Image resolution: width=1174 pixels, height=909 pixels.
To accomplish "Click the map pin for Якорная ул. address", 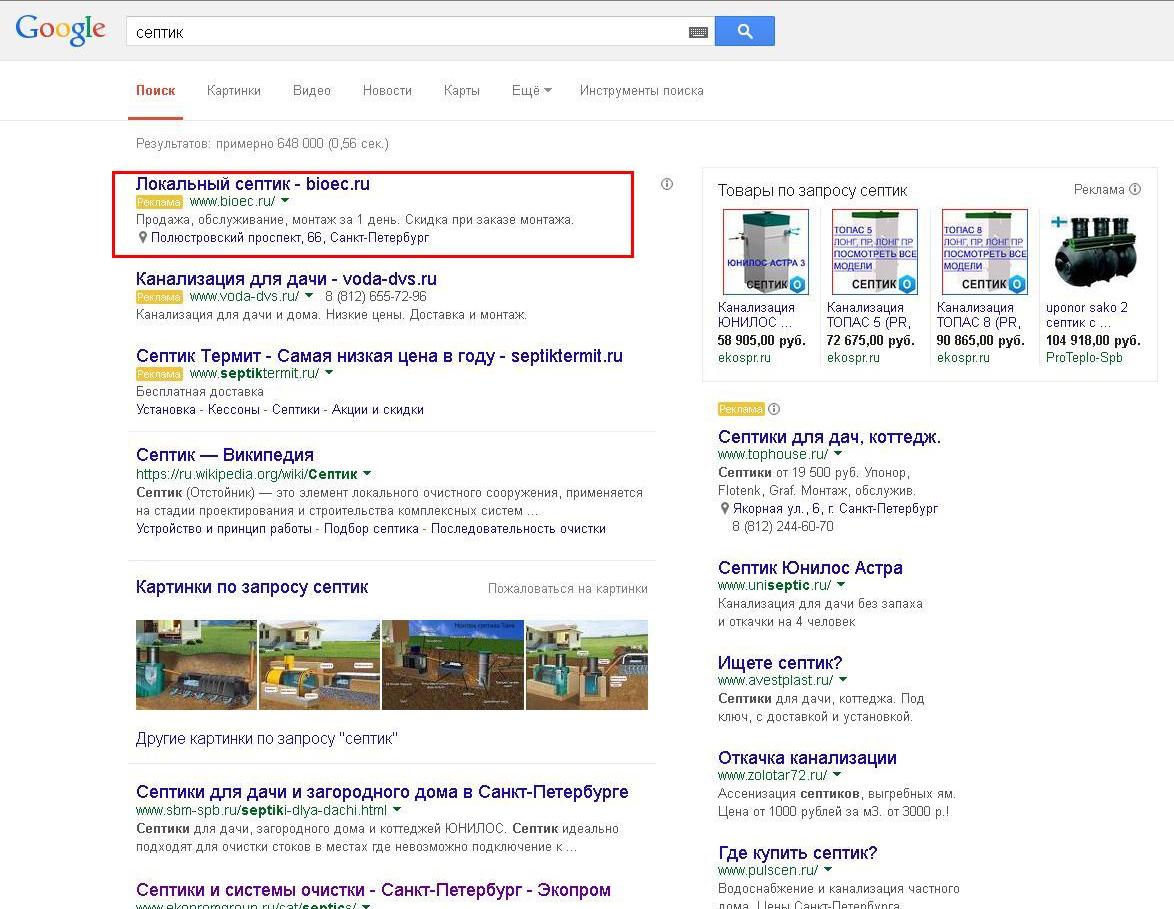I will [x=724, y=508].
